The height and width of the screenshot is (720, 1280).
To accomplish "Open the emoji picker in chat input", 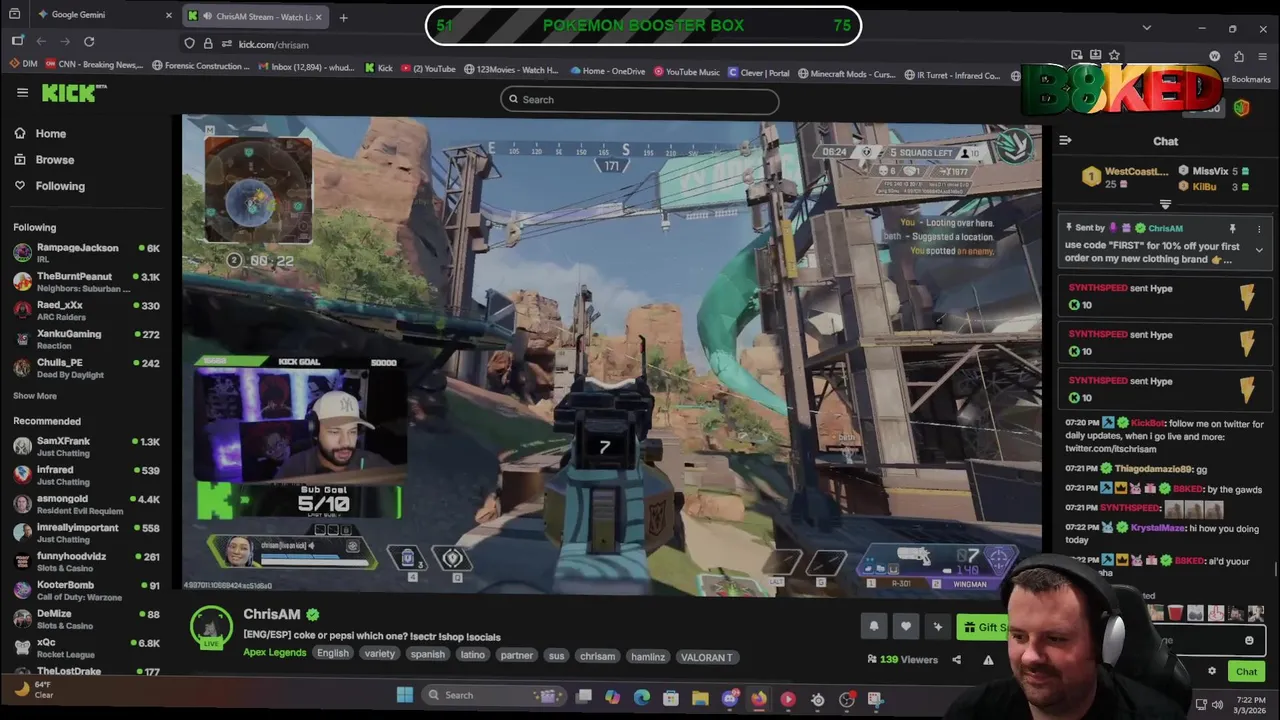I will pyautogui.click(x=1249, y=641).
